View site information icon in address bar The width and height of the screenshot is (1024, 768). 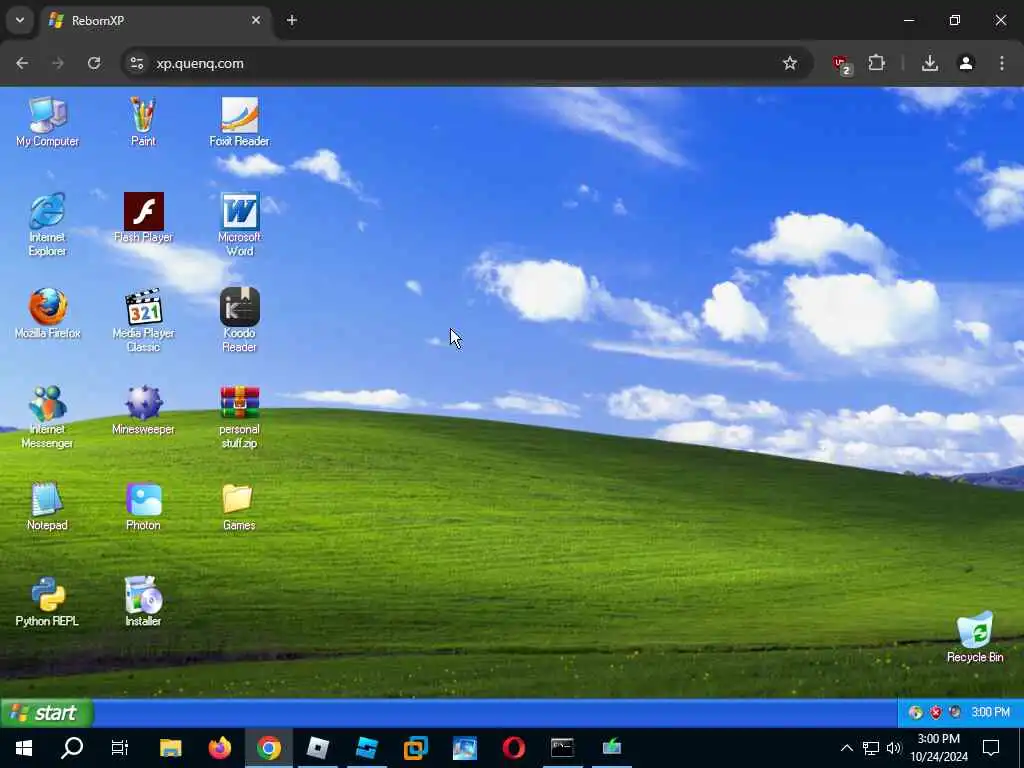tap(136, 63)
